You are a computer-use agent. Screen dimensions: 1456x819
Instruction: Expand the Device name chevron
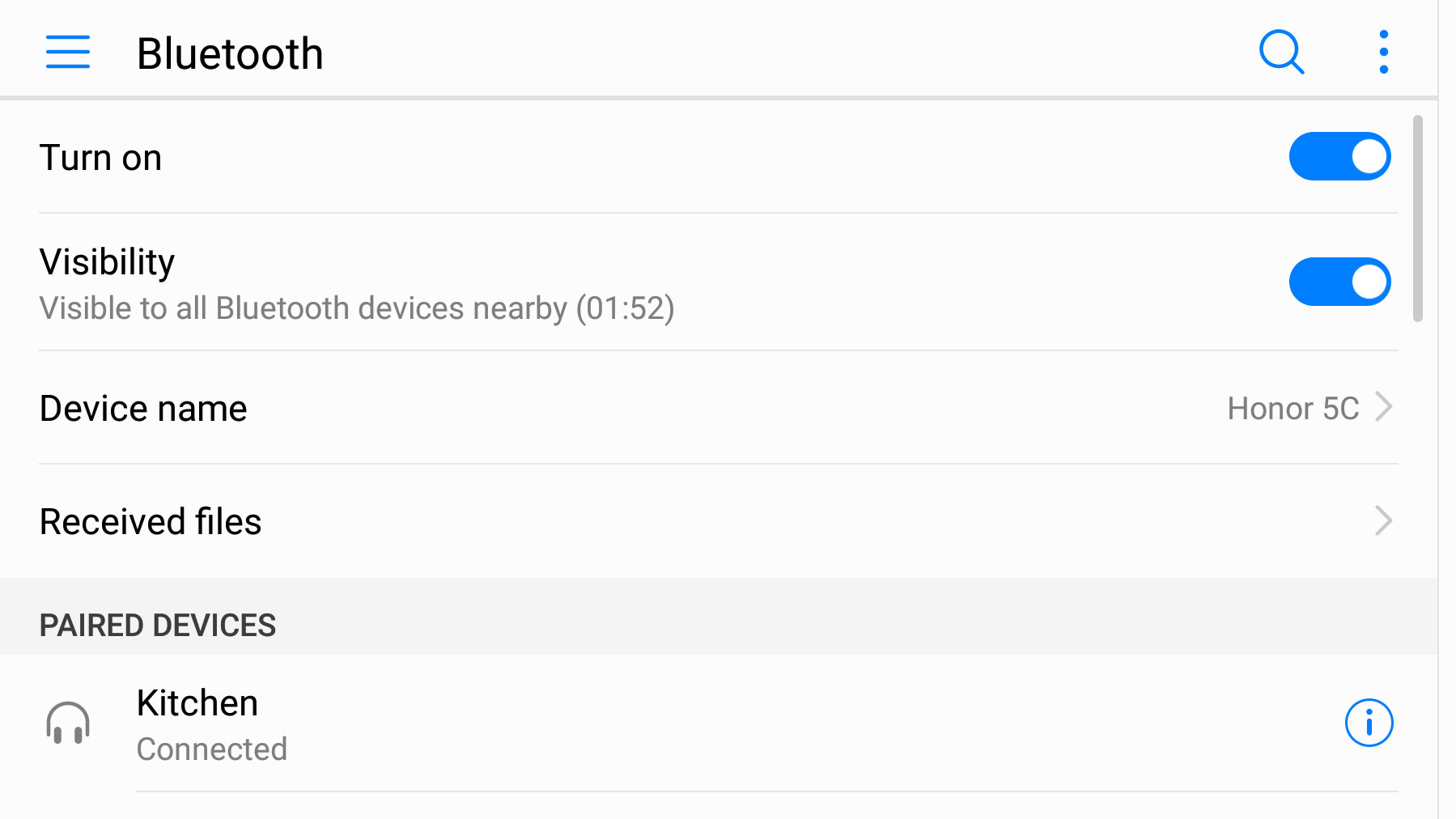tap(1384, 407)
